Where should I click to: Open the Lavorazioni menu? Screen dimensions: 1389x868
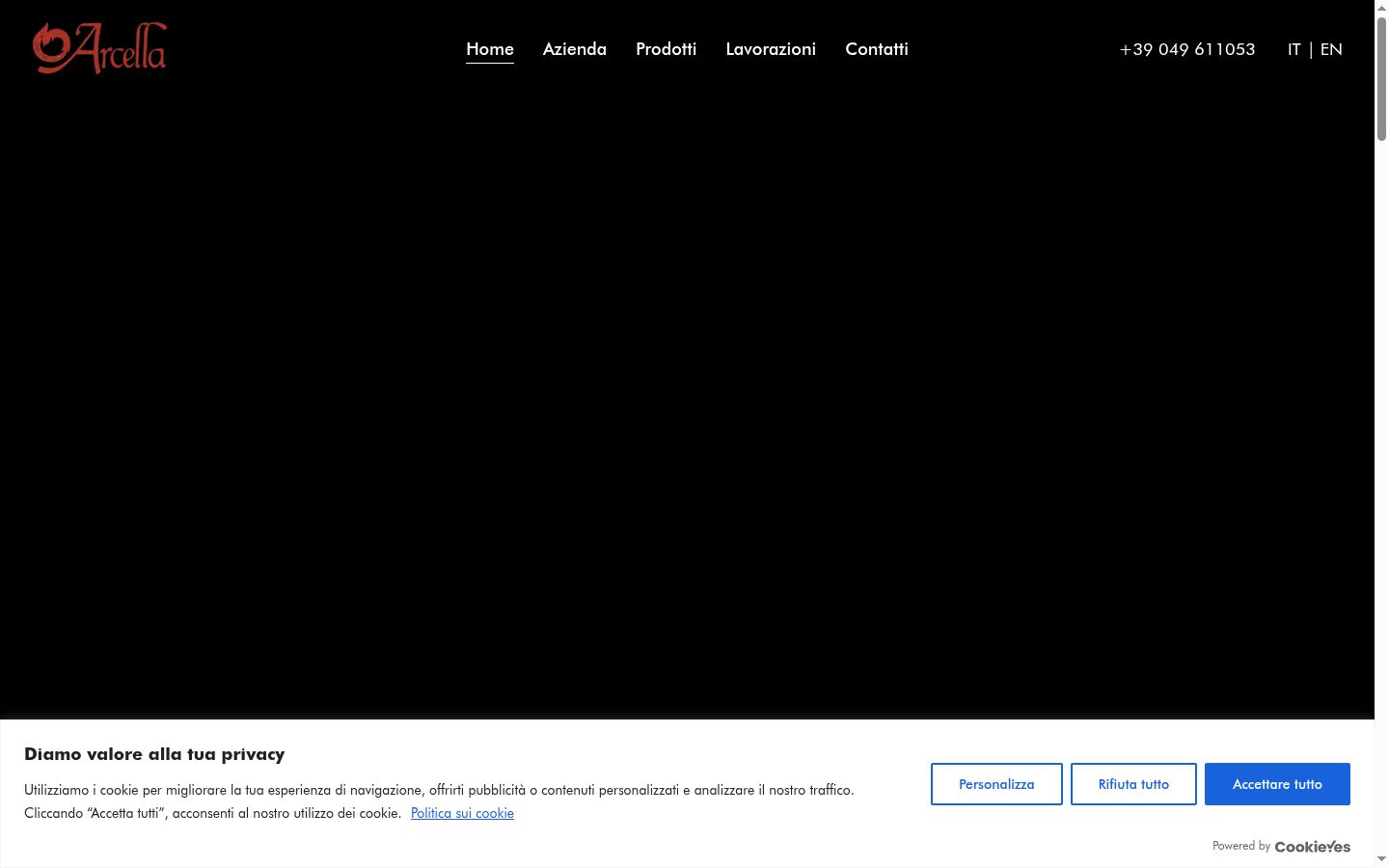pyautogui.click(x=771, y=49)
